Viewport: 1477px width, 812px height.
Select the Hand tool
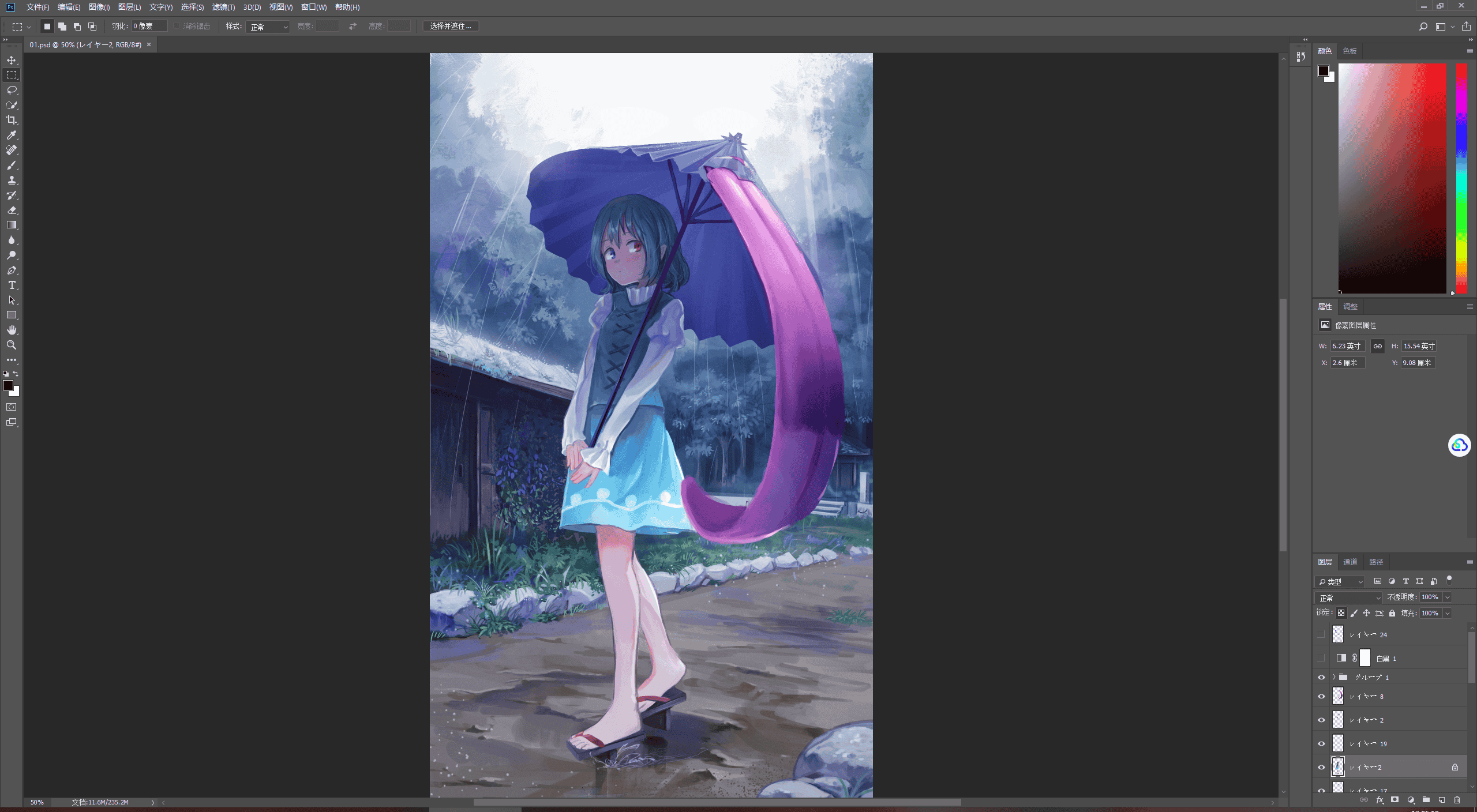[12, 330]
